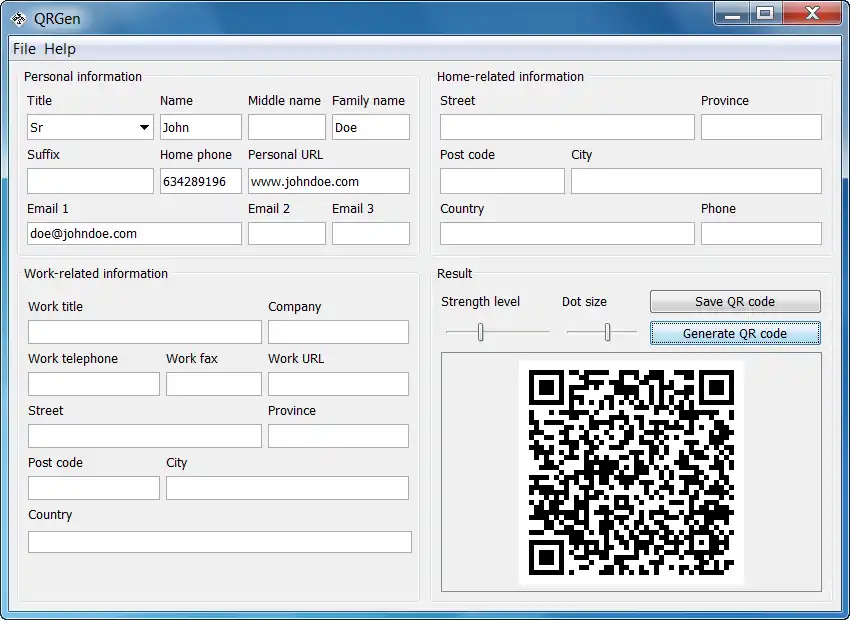
Task: Click the work Post code field
Action: pyautogui.click(x=94, y=488)
